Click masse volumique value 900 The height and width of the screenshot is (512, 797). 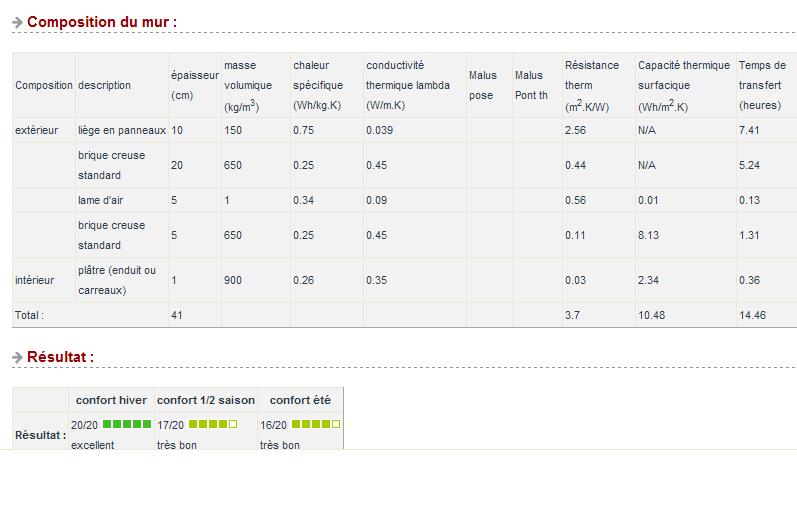tap(233, 280)
